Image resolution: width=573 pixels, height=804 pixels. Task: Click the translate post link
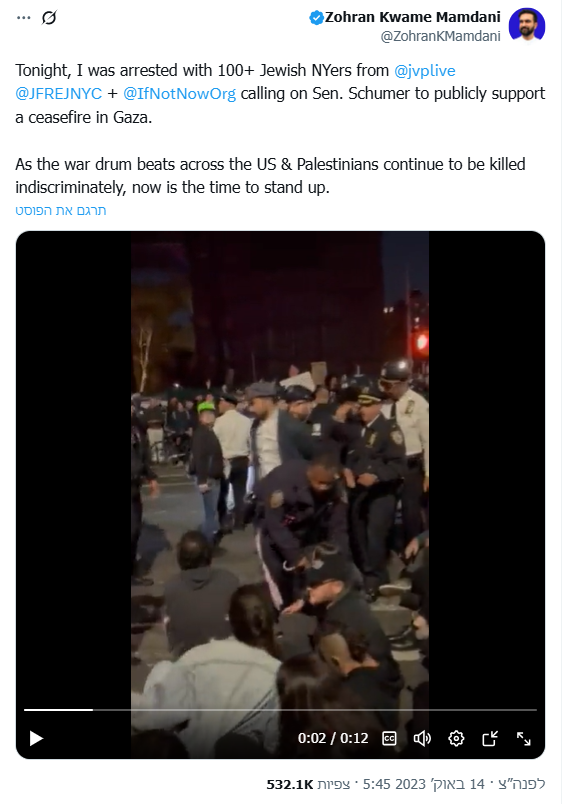tap(61, 210)
